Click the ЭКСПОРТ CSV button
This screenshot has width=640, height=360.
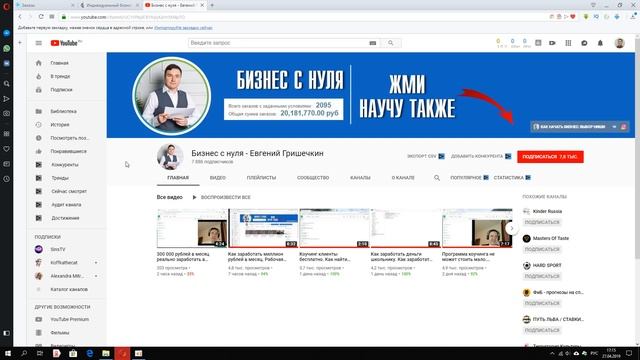click(426, 156)
